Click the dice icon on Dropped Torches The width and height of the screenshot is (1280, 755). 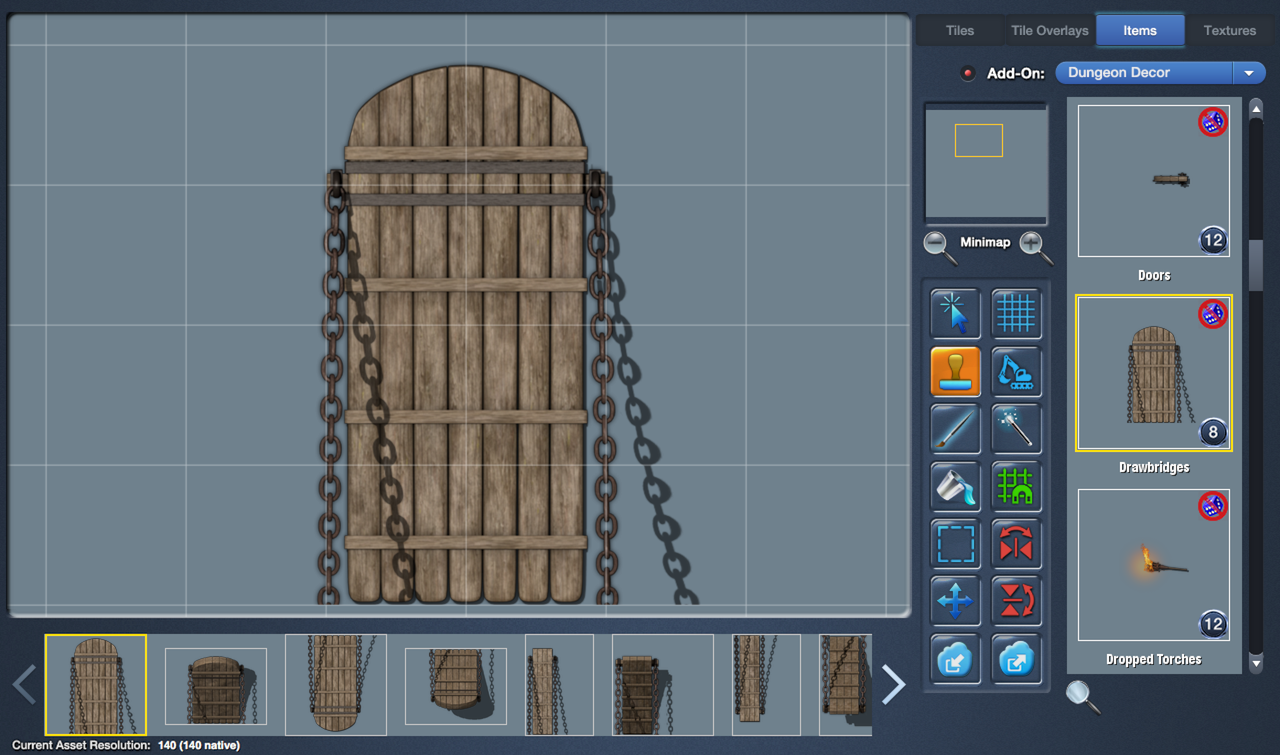[1213, 506]
